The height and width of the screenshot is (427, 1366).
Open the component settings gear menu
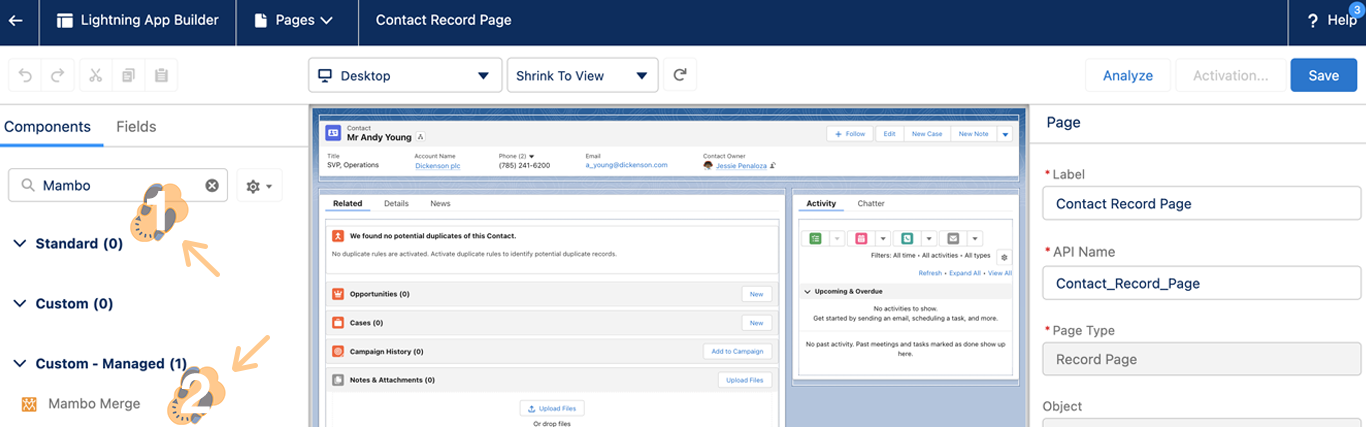tap(259, 186)
